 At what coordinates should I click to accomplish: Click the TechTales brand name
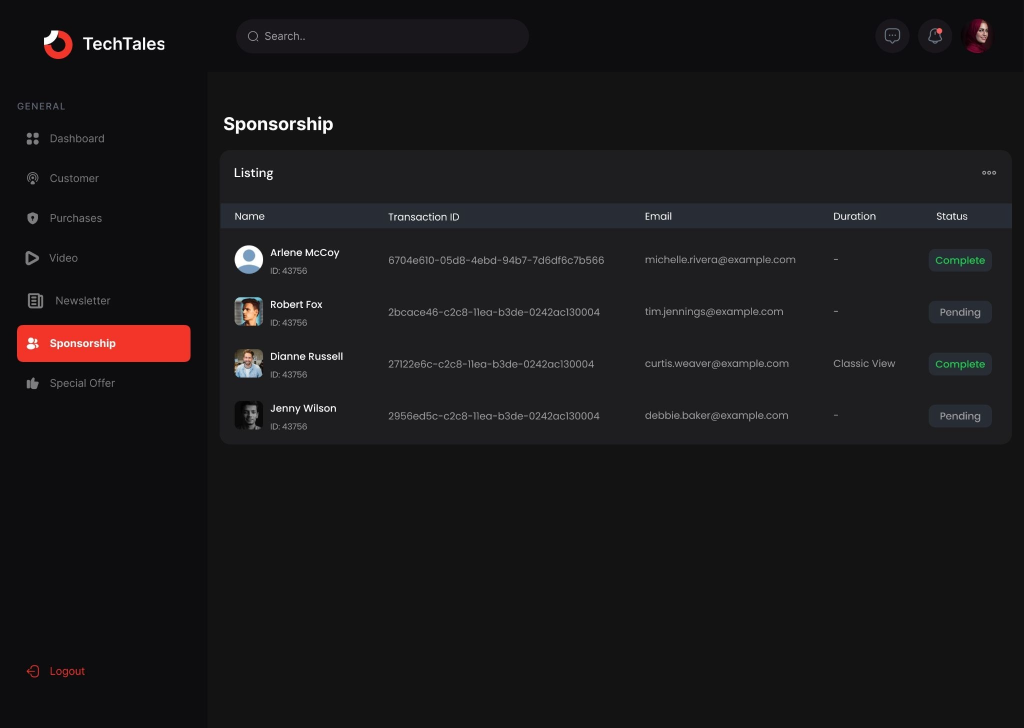[124, 44]
